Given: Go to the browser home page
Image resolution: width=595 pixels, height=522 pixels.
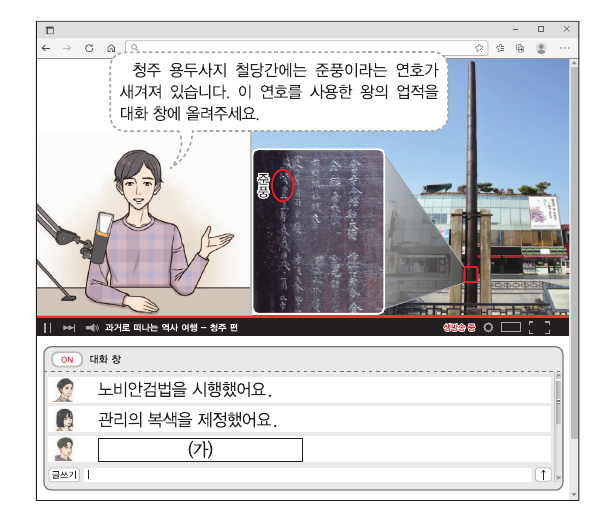Looking at the screenshot, I should (x=111, y=48).
